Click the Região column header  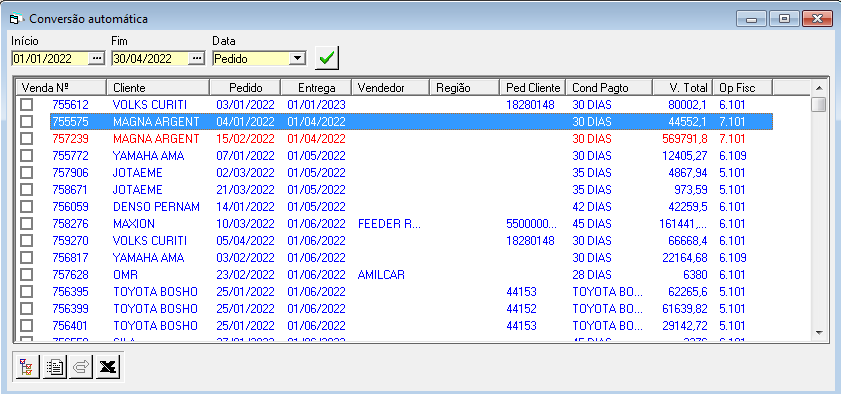[464, 87]
